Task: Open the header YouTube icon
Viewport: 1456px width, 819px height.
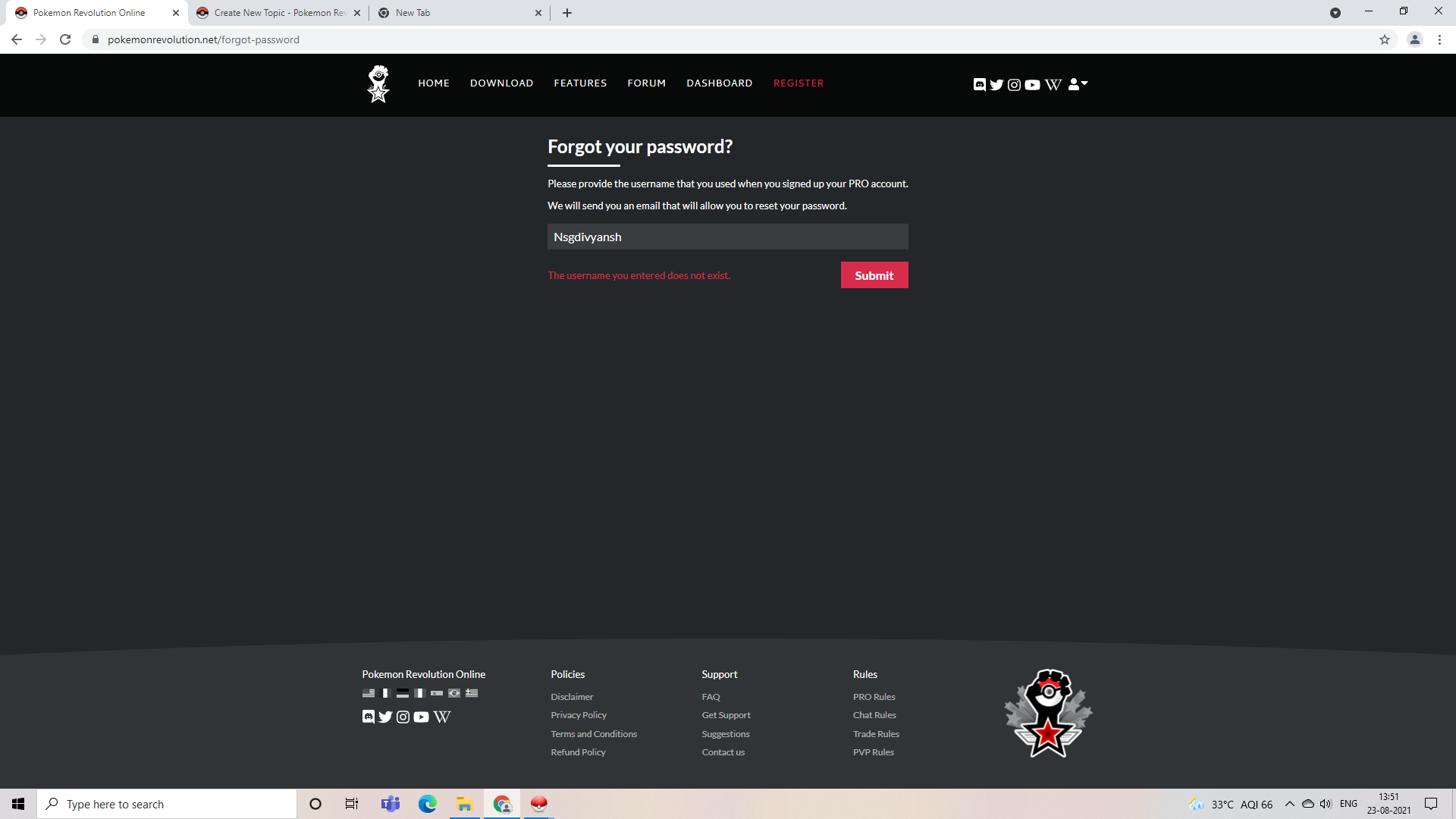Action: (1032, 84)
